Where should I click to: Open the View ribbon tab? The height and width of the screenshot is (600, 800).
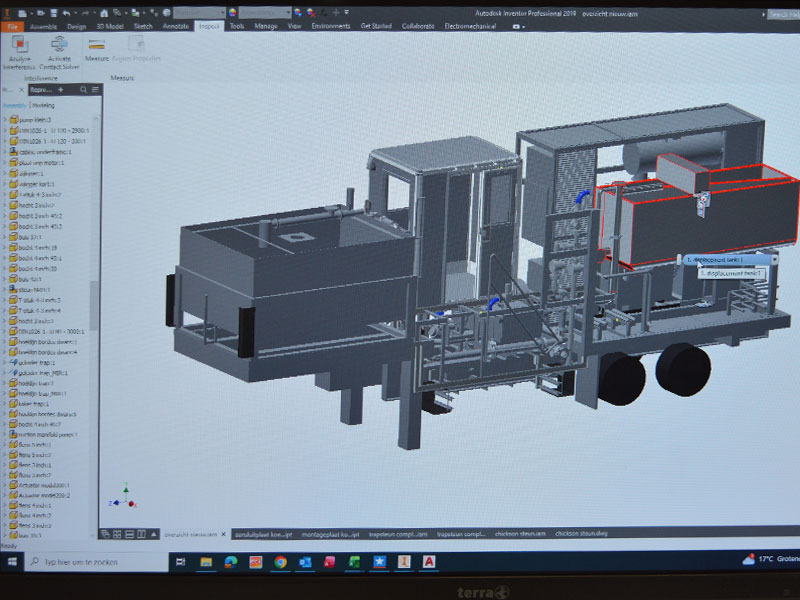[x=294, y=26]
